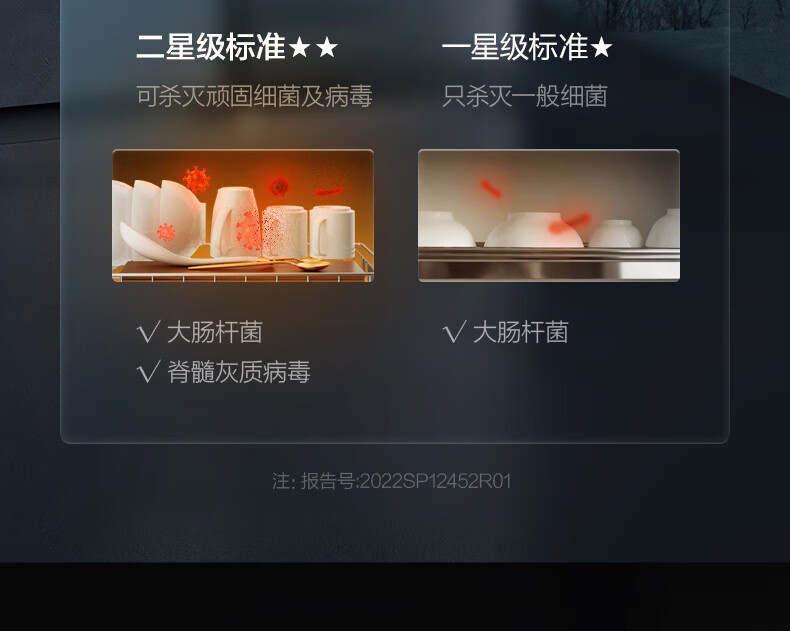The image size is (790, 631).
Task: Open the one-star bowls image
Action: tap(549, 216)
